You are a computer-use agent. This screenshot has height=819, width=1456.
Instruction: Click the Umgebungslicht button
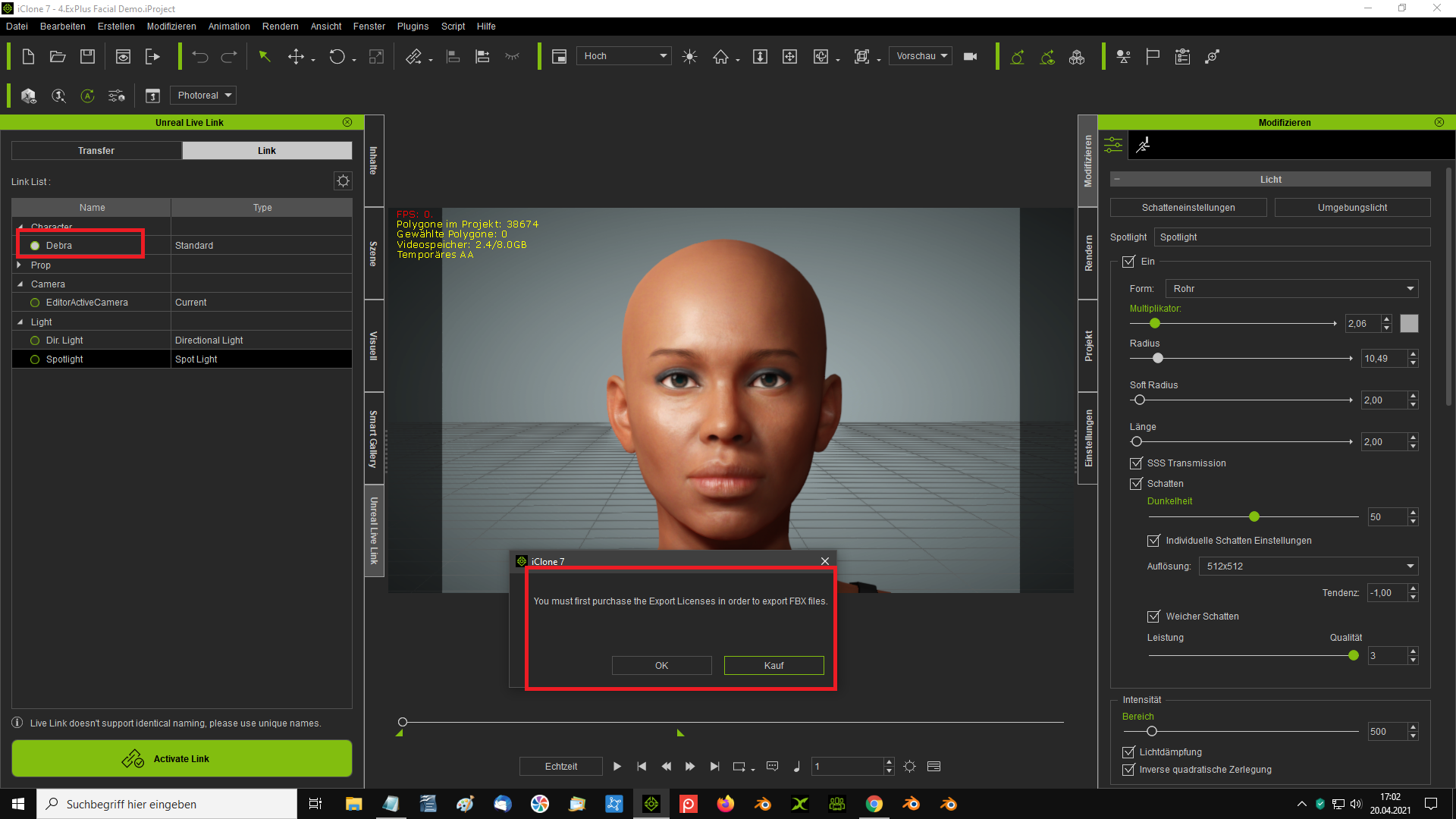pyautogui.click(x=1352, y=208)
